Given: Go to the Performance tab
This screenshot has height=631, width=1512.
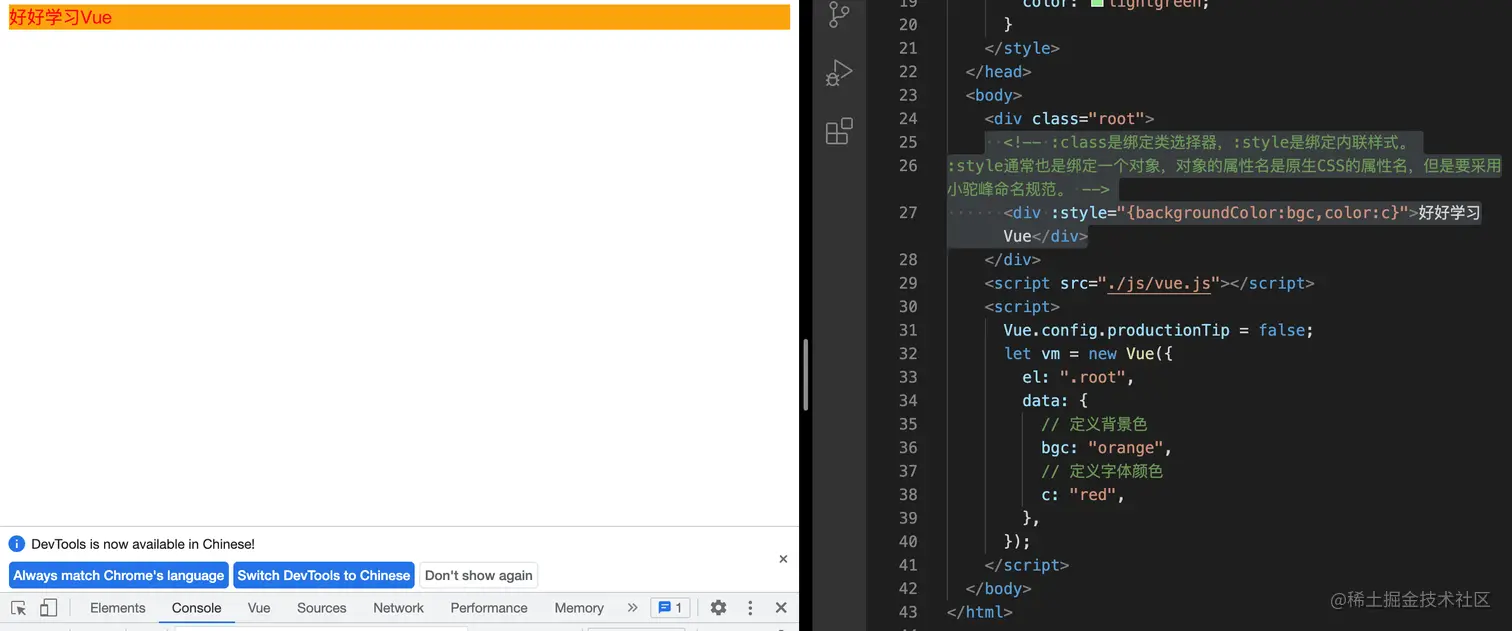Looking at the screenshot, I should pyautogui.click(x=489, y=608).
